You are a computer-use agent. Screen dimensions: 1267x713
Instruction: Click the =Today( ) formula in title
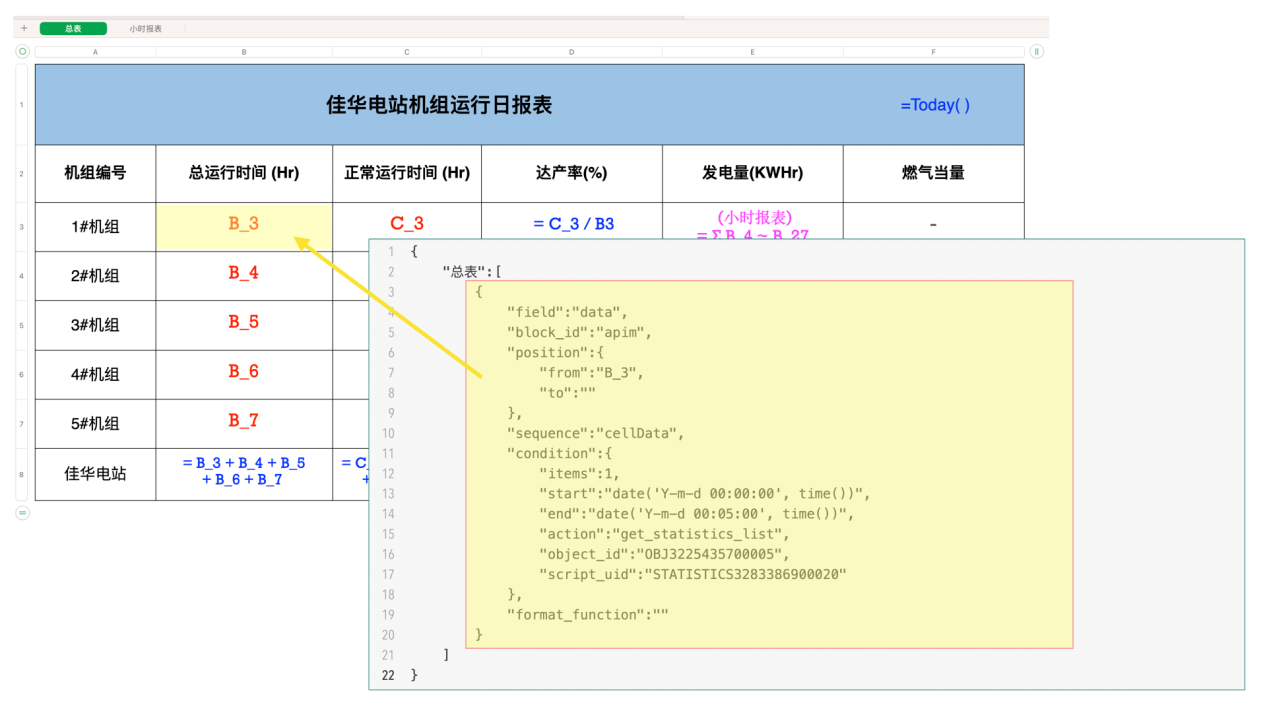coord(934,105)
